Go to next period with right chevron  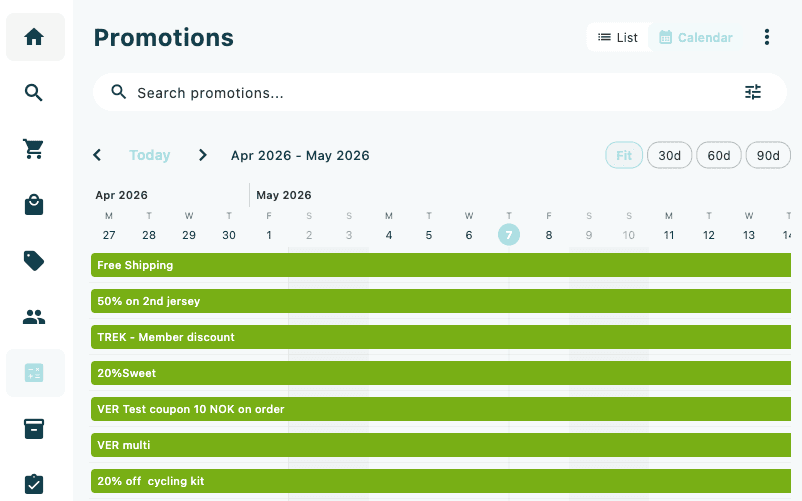point(203,155)
